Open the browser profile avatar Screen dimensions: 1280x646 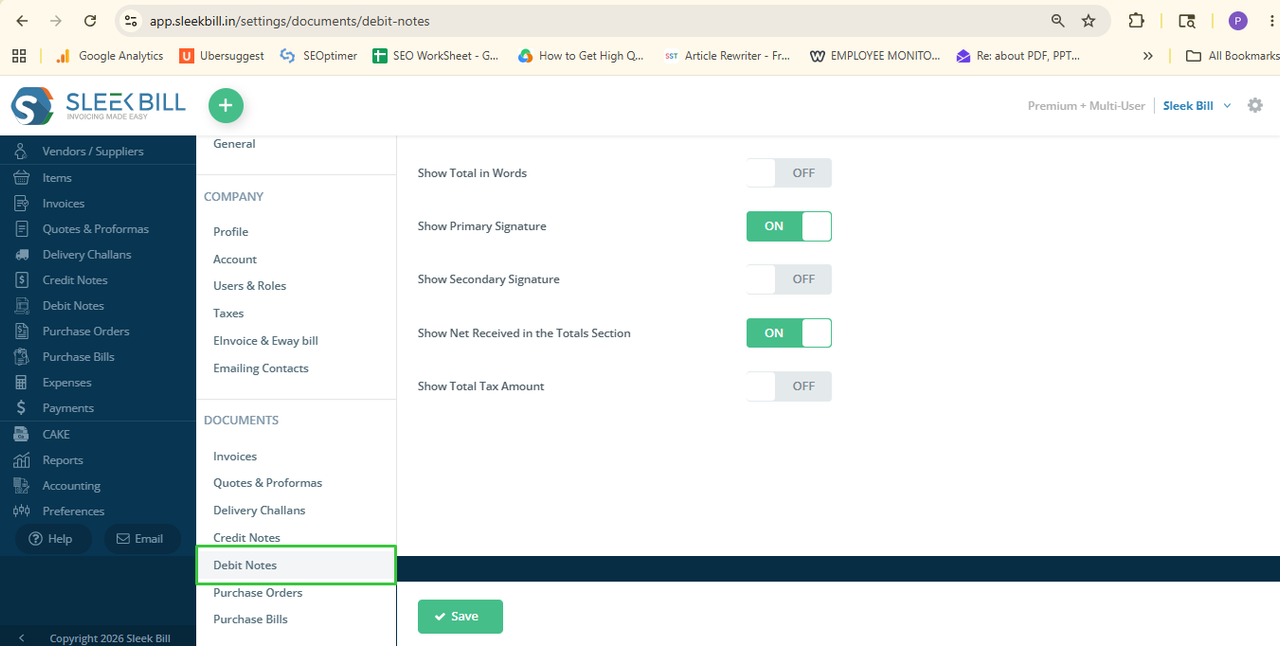pyautogui.click(x=1238, y=20)
